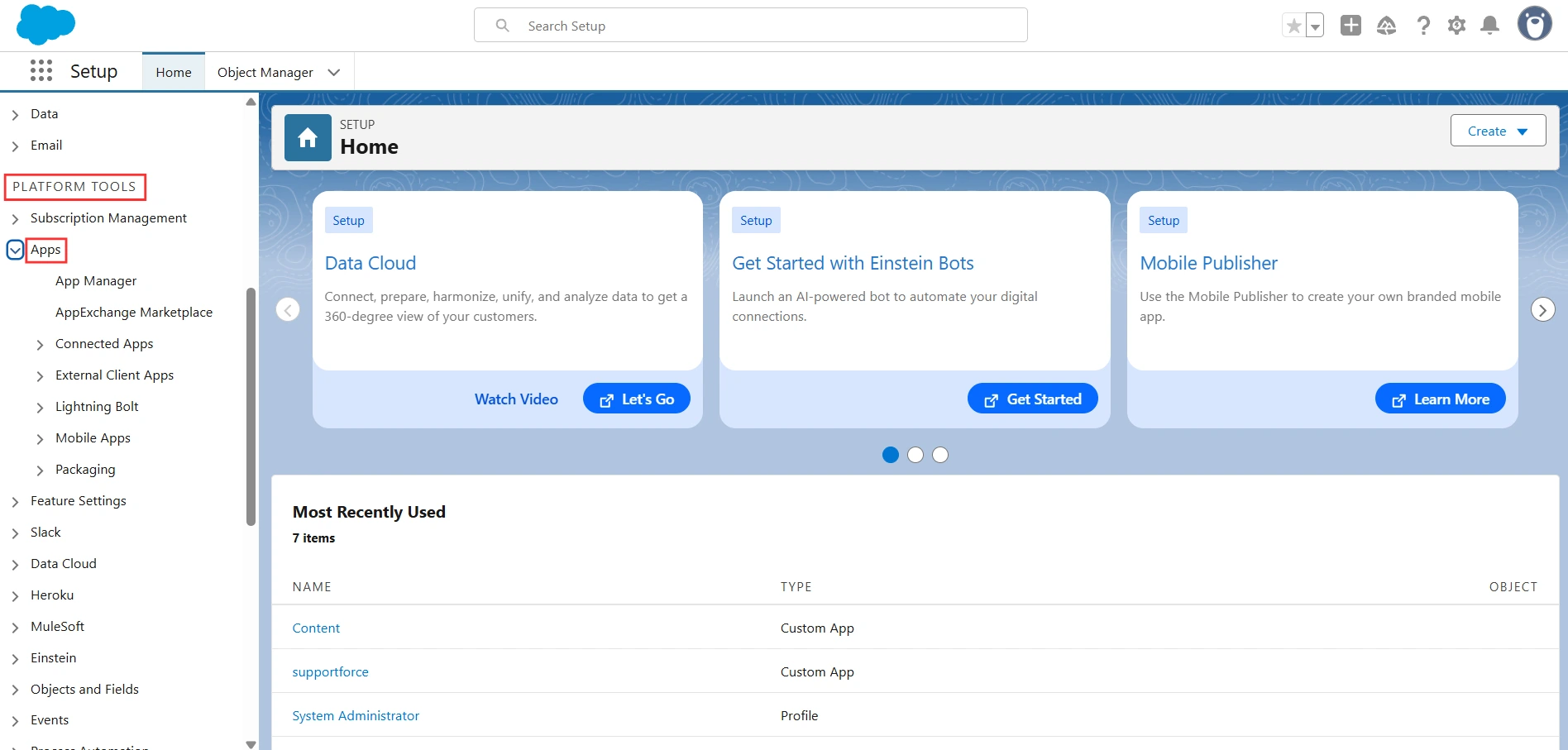1568x750 pixels.
Task: Expand the Objects and Fields node
Action: pyautogui.click(x=15, y=690)
